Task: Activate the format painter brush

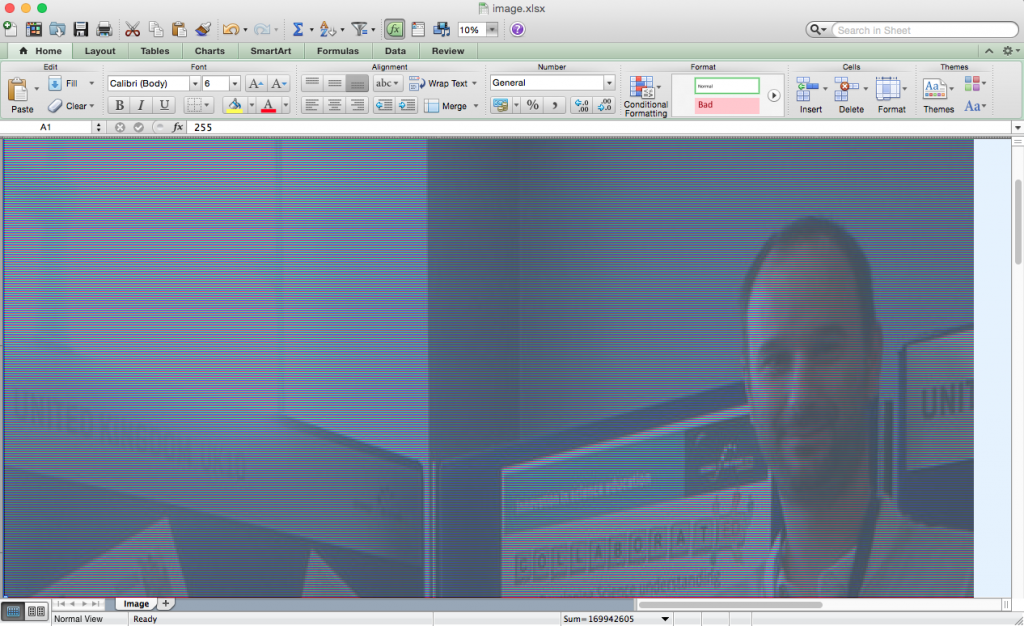Action: (203, 29)
